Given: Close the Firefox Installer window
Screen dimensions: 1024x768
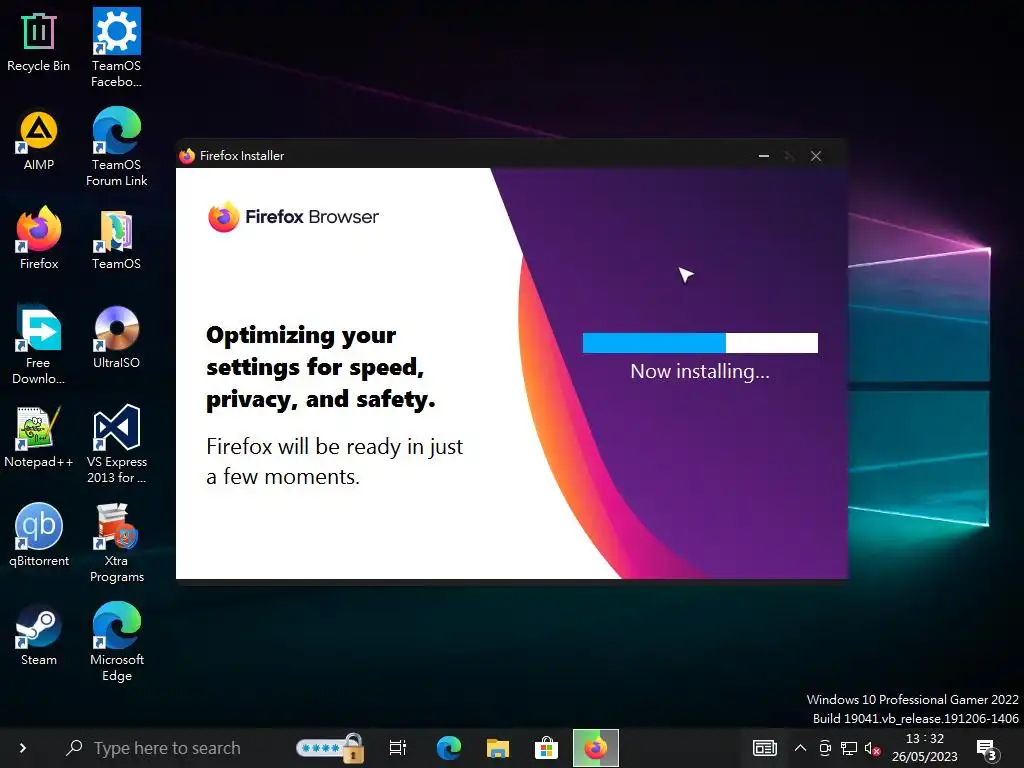Looking at the screenshot, I should click(816, 156).
